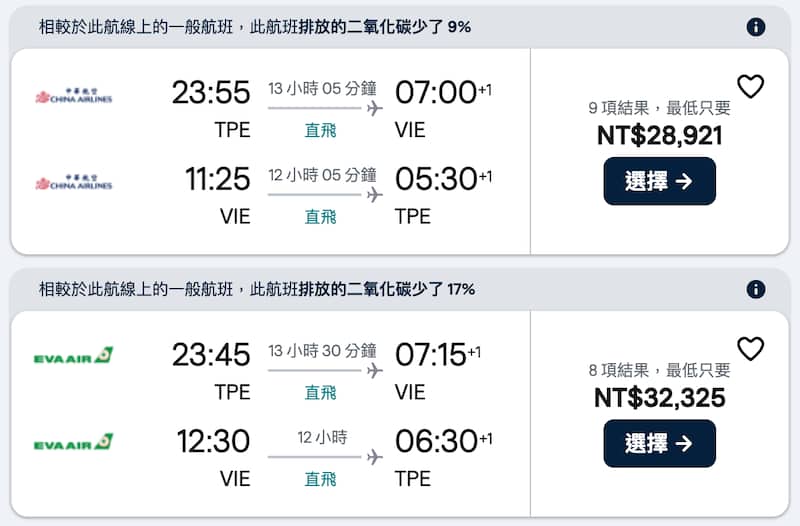Click China Airlines logo on return VIE flight
This screenshot has height=526, width=800.
point(74,182)
